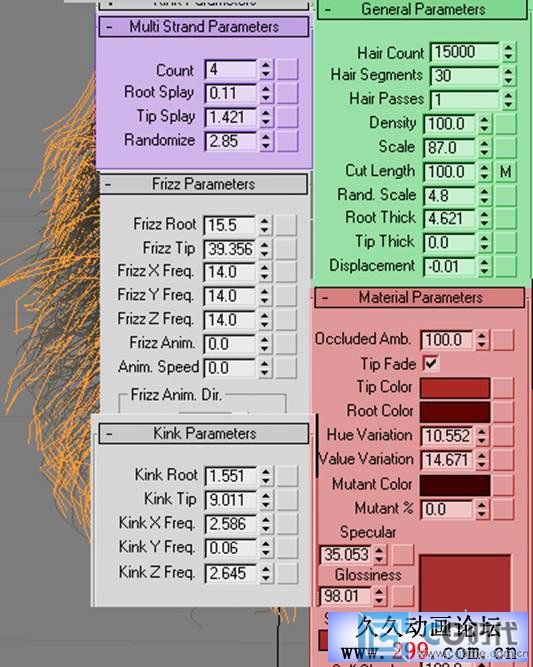The width and height of the screenshot is (533, 667).
Task: Click the Mutant % value field
Action: point(447,509)
